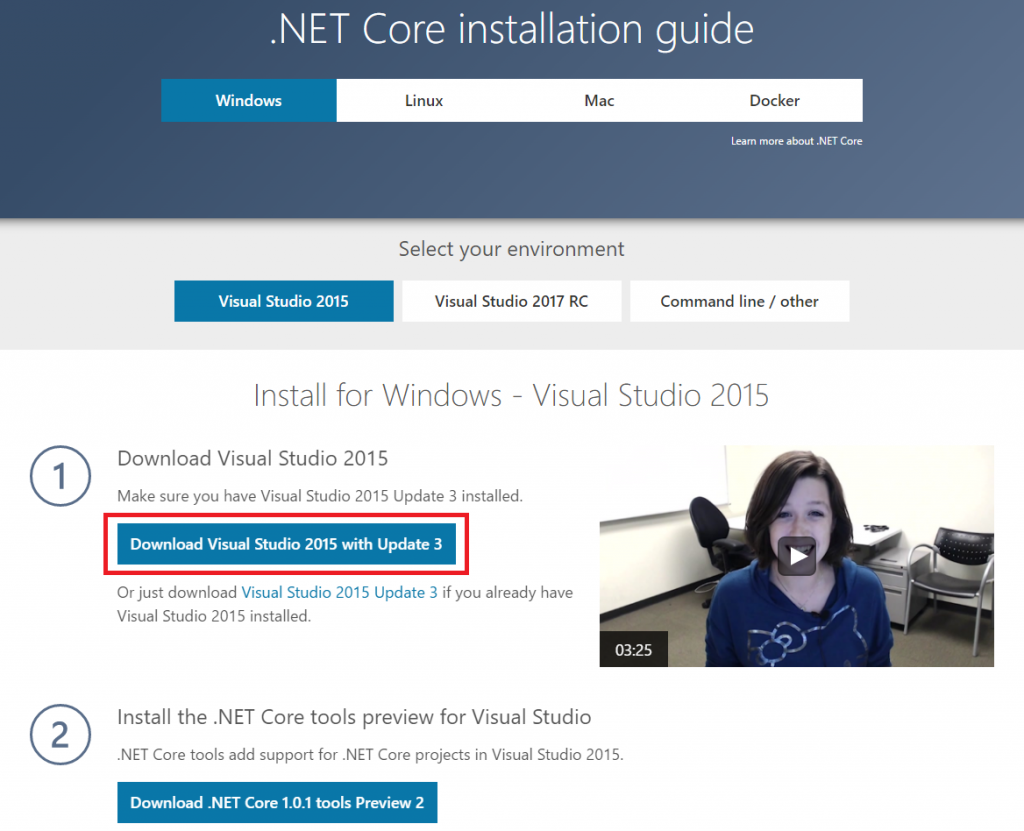
Task: Select the Windows platform tab
Action: (249, 101)
